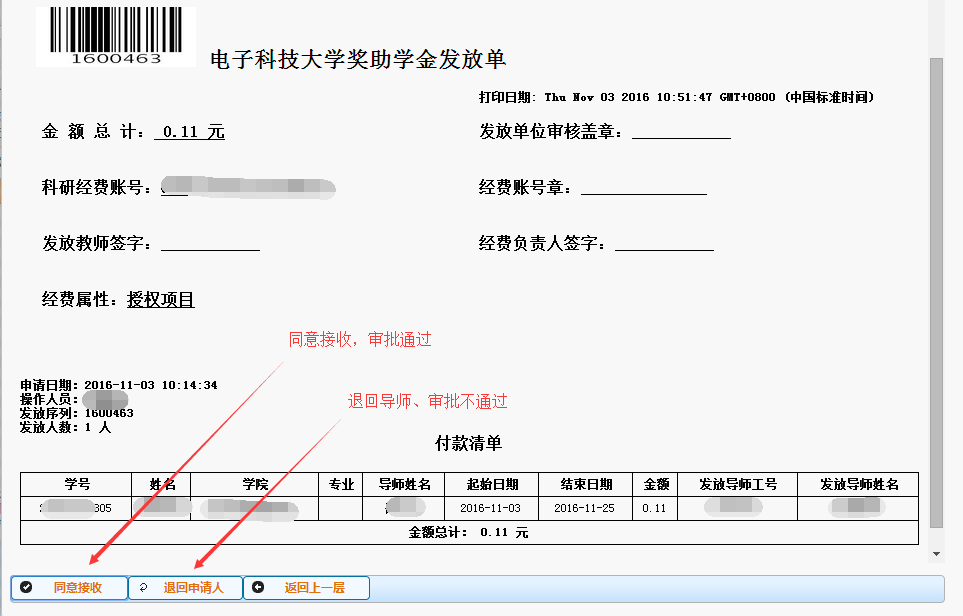This screenshot has height=616, width=963.
Task: Click the 经费属性 label
Action: (79, 300)
